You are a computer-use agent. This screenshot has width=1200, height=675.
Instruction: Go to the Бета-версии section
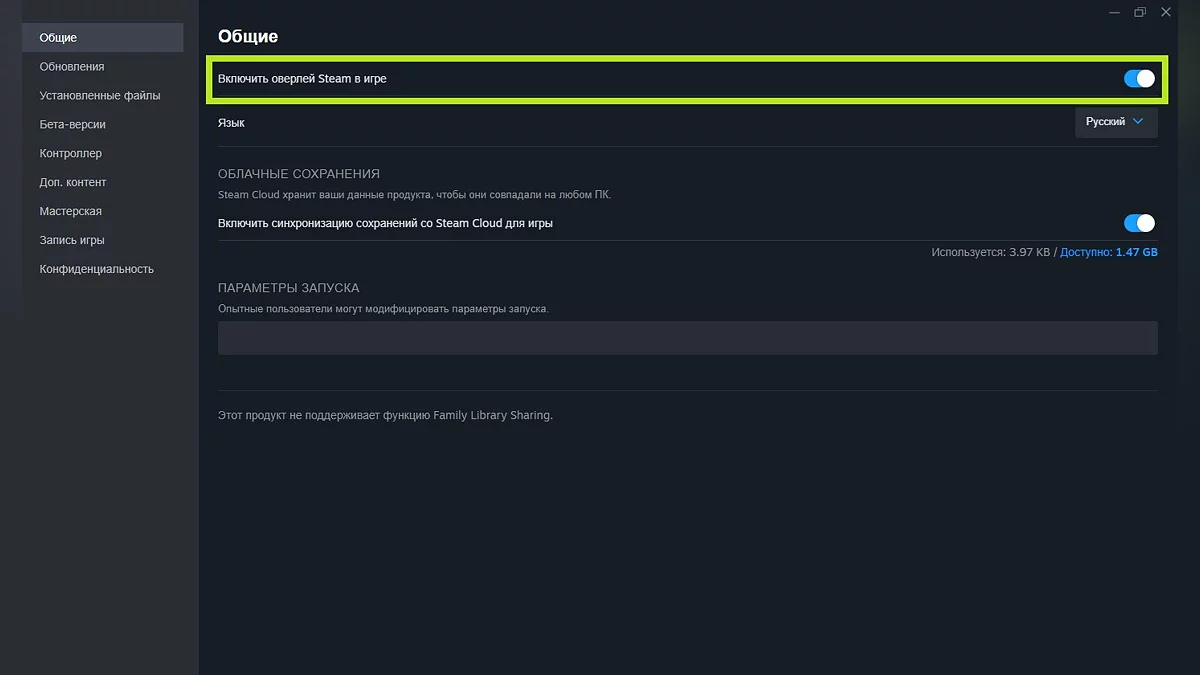(72, 125)
